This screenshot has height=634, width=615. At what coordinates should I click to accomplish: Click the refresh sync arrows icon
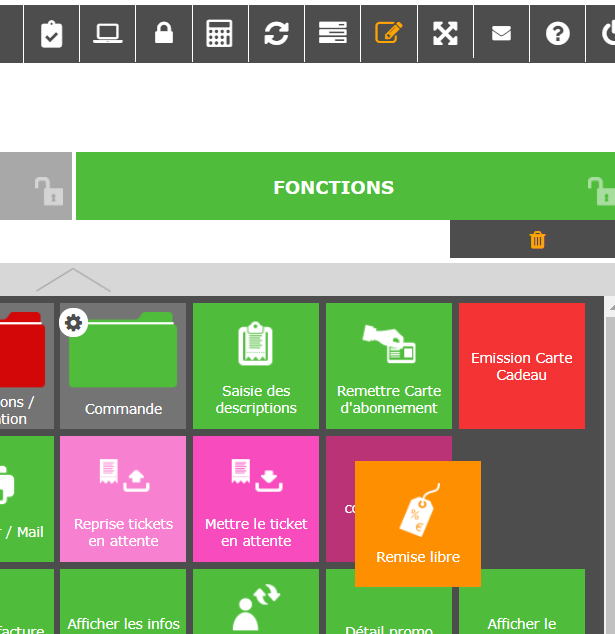click(276, 33)
